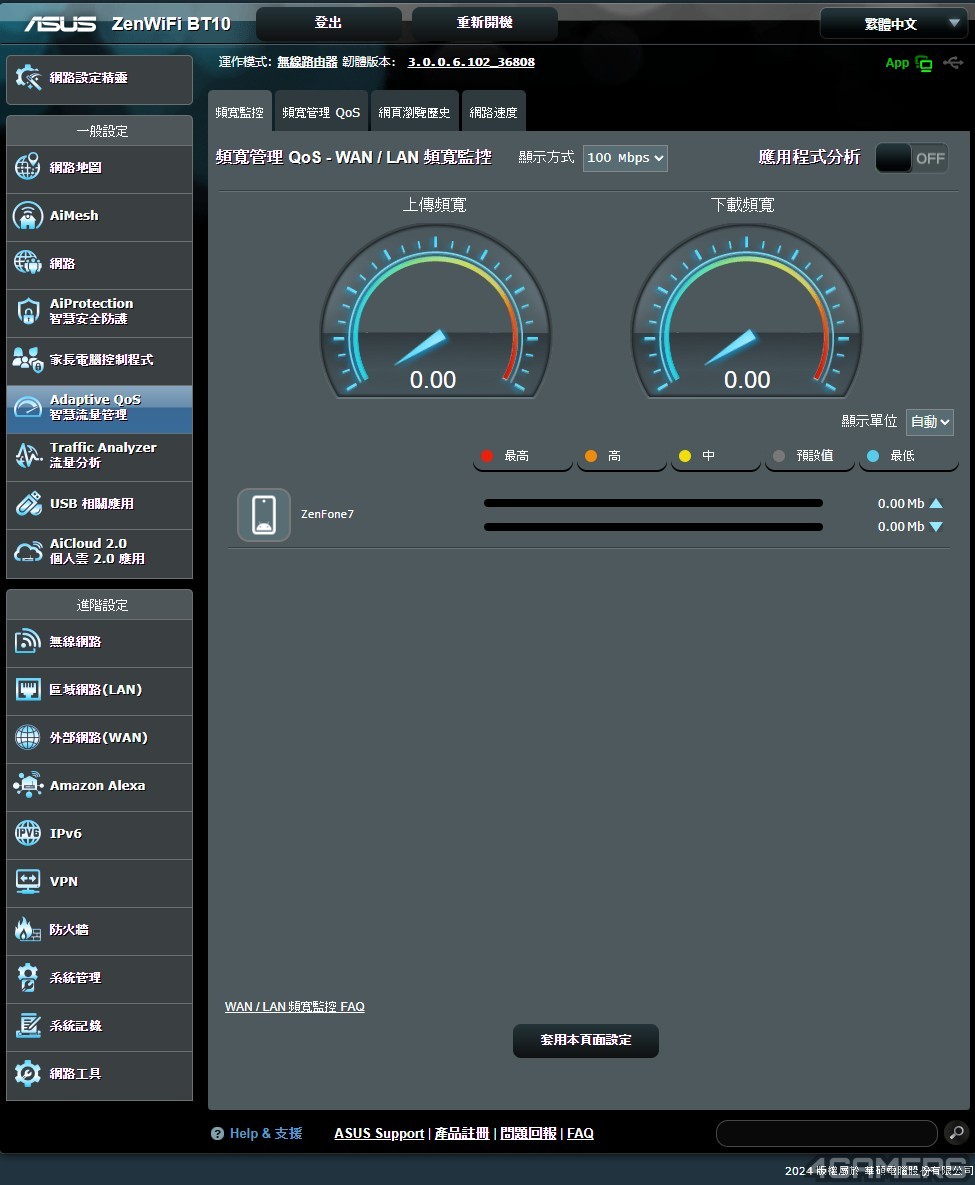Switch to 頻寬管理 QoS tab
Viewport: 975px width, 1185px height.
tap(321, 112)
